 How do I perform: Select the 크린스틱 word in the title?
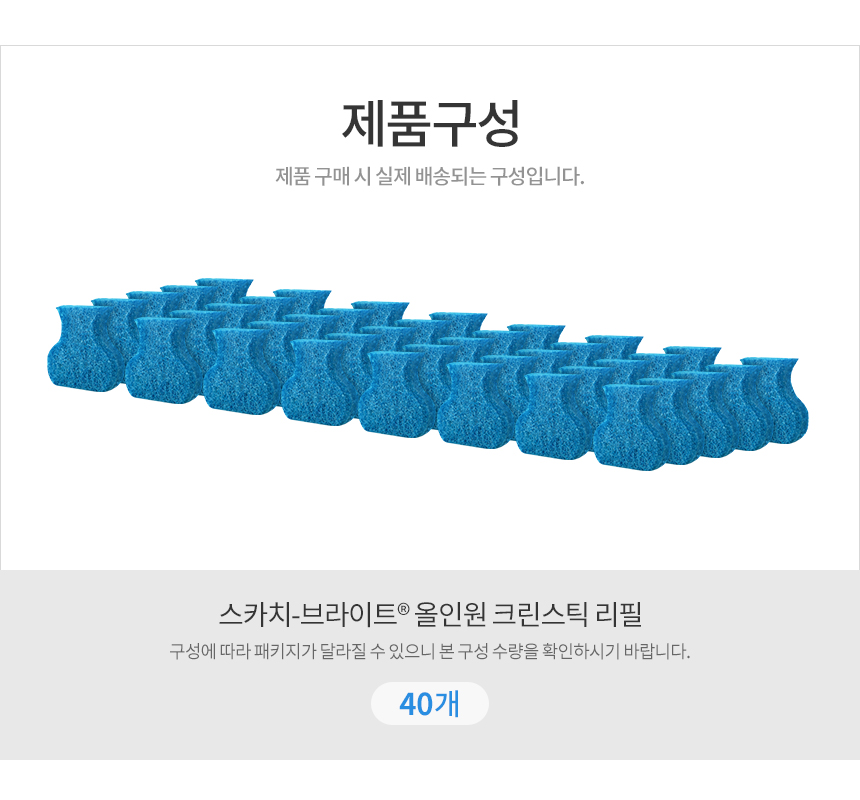tap(540, 614)
